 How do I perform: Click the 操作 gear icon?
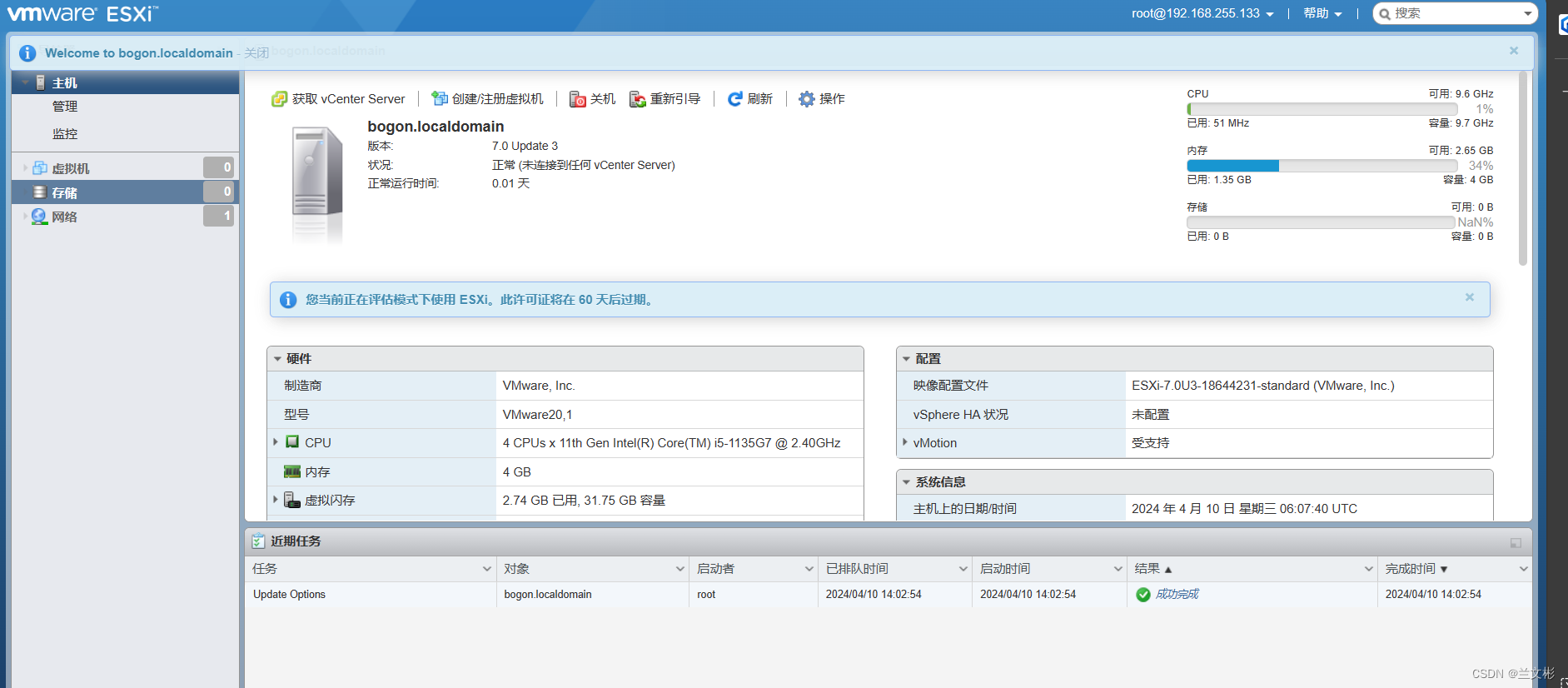[806, 99]
